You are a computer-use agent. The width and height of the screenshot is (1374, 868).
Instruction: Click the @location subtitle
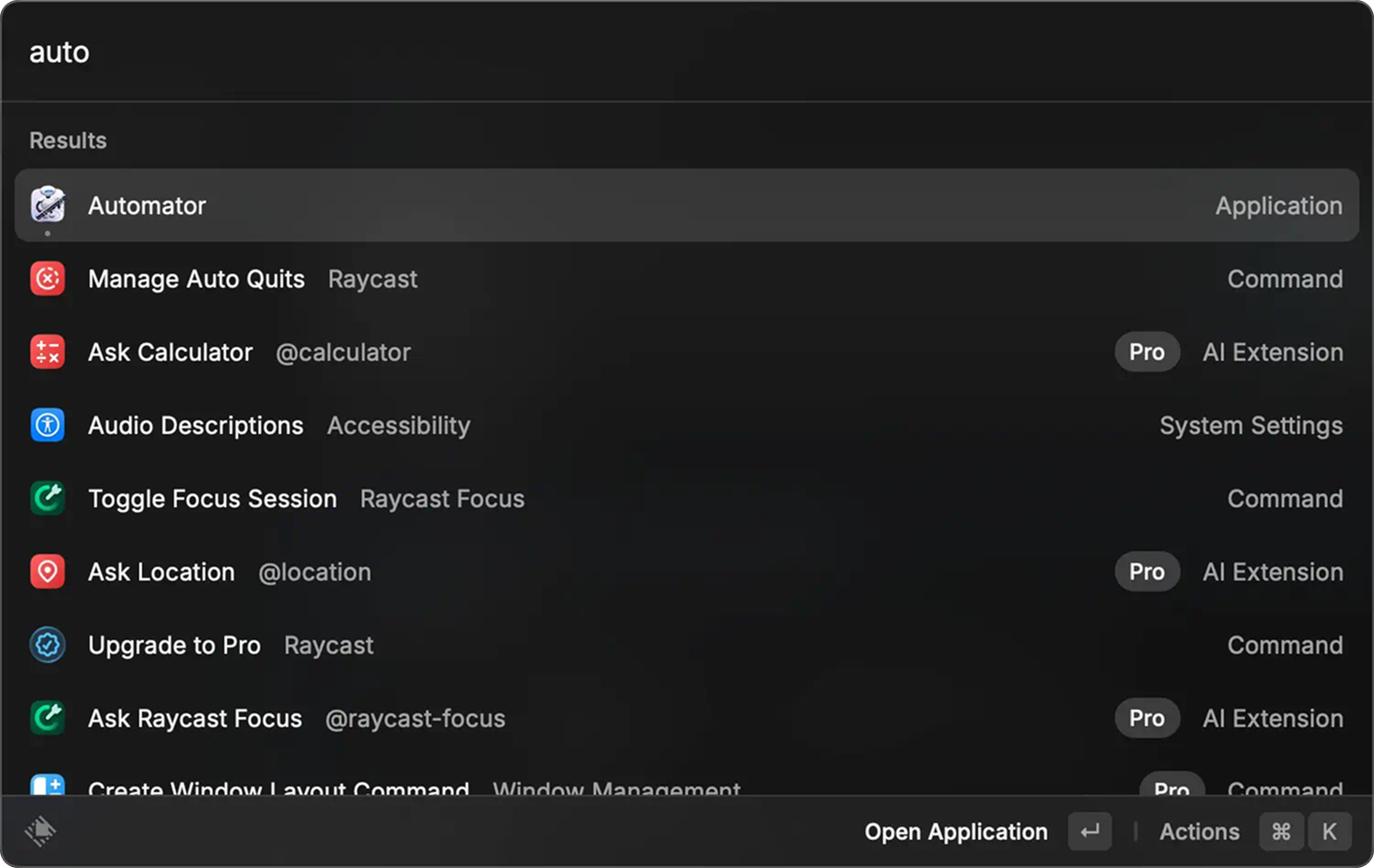[x=315, y=572]
